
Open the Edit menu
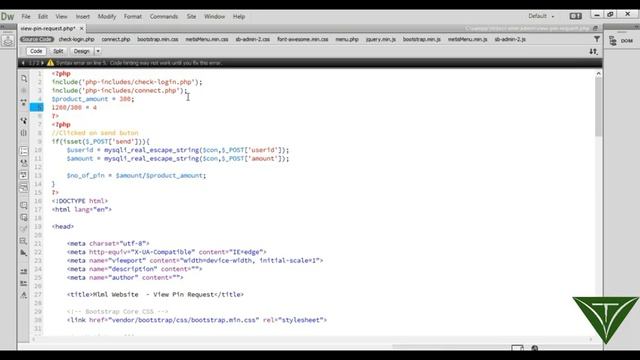pos(43,16)
